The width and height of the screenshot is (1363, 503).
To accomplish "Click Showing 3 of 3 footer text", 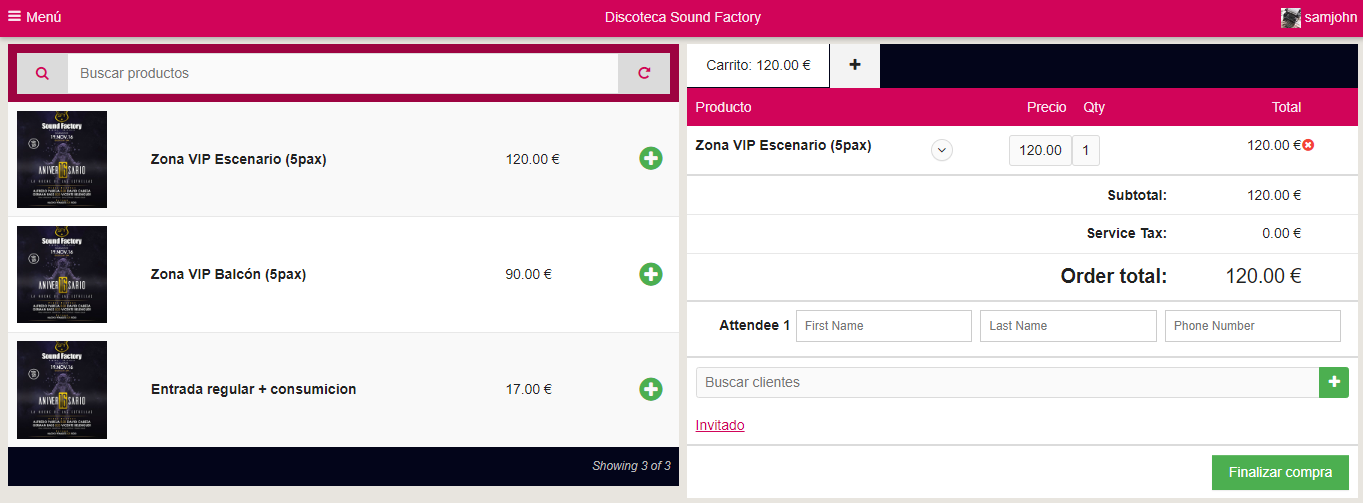I will pos(631,466).
